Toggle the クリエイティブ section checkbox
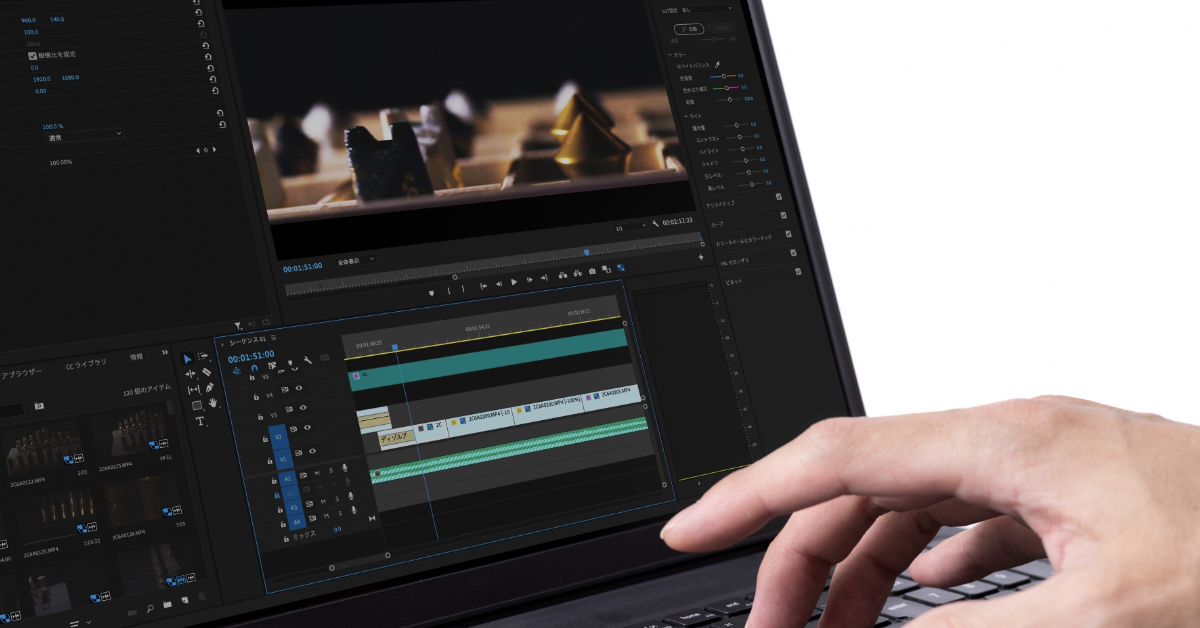The width and height of the screenshot is (1200, 628). click(778, 196)
